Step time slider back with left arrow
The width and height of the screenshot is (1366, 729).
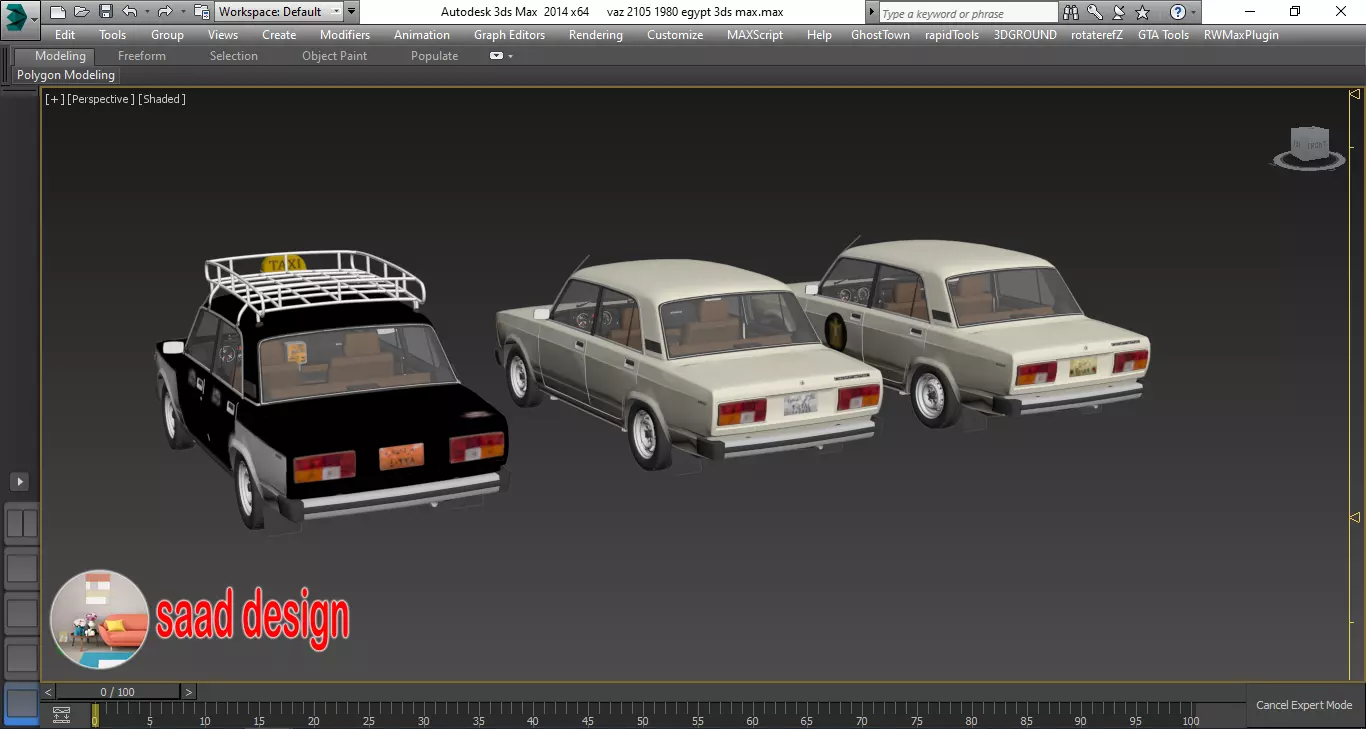click(x=48, y=692)
